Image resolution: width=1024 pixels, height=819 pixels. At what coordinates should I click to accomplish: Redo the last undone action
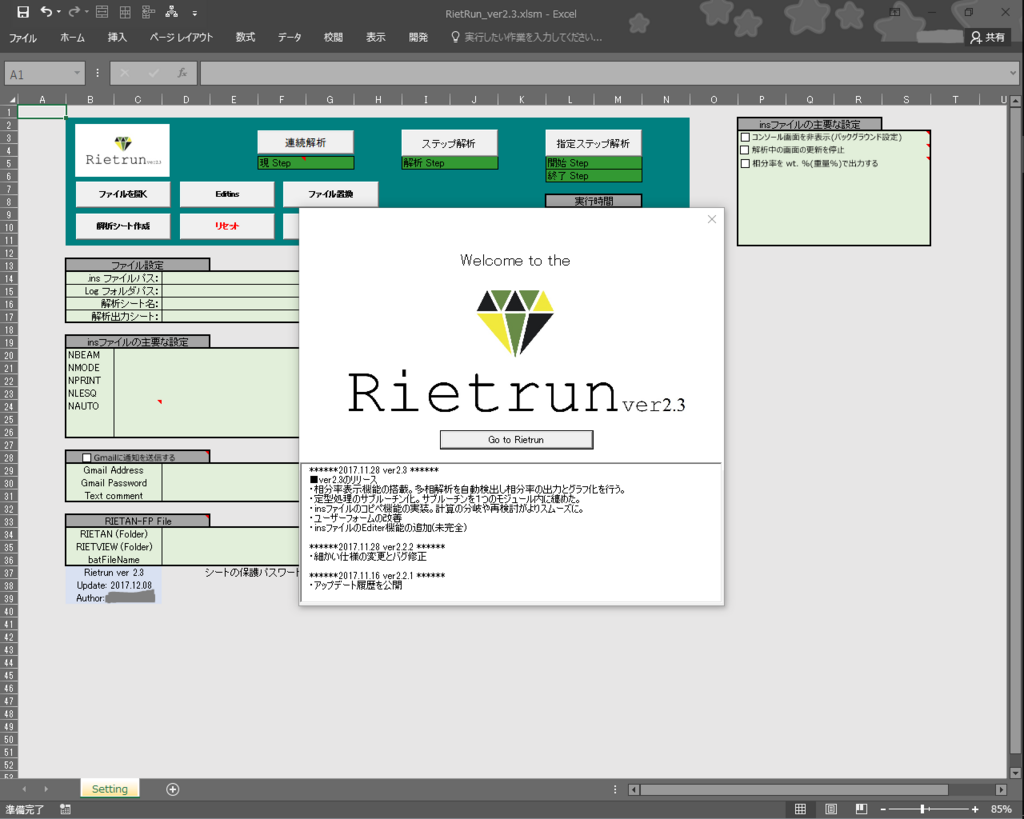[x=74, y=12]
